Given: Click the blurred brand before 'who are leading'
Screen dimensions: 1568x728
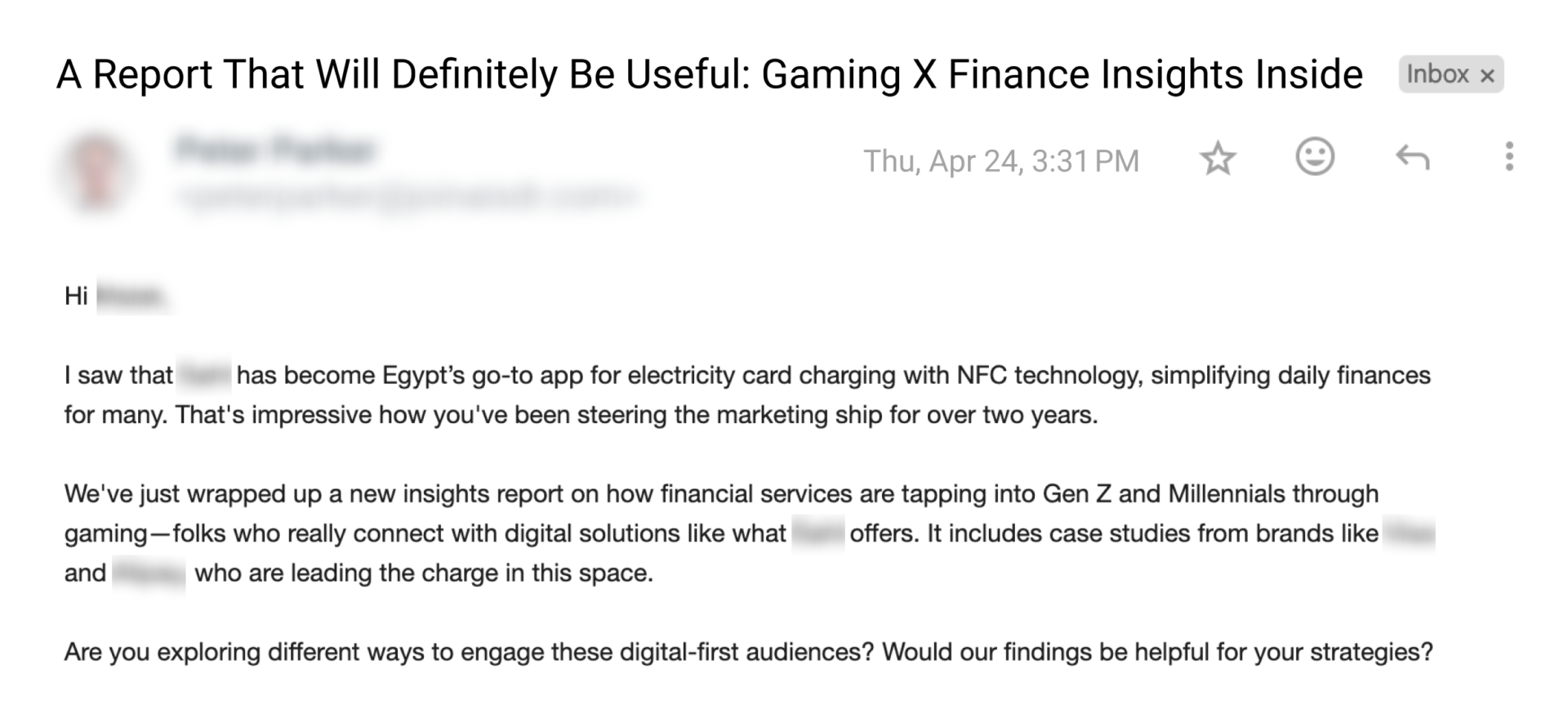Looking at the screenshot, I should pos(149,573).
